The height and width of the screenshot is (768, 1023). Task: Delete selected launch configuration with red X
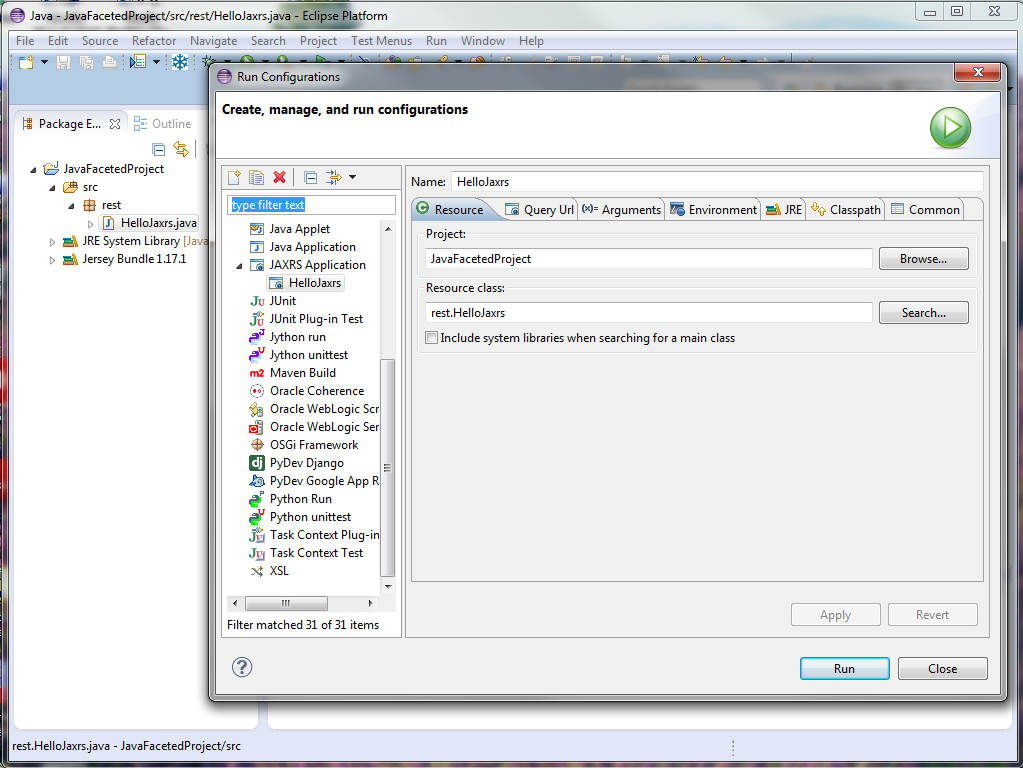click(279, 177)
